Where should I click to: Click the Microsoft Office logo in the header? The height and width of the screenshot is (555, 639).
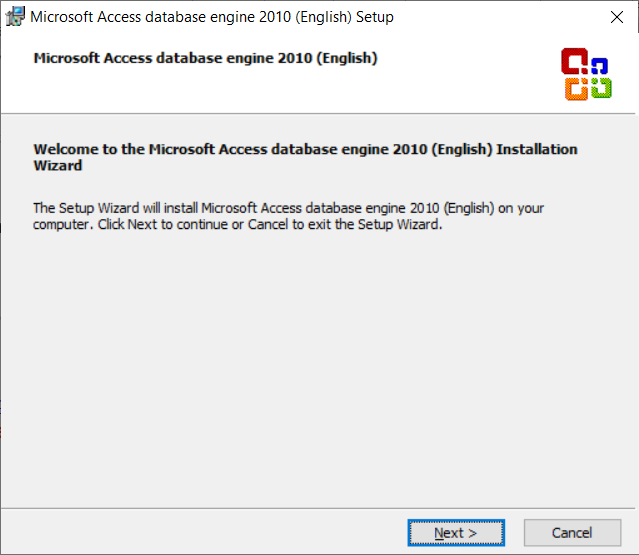tap(585, 76)
